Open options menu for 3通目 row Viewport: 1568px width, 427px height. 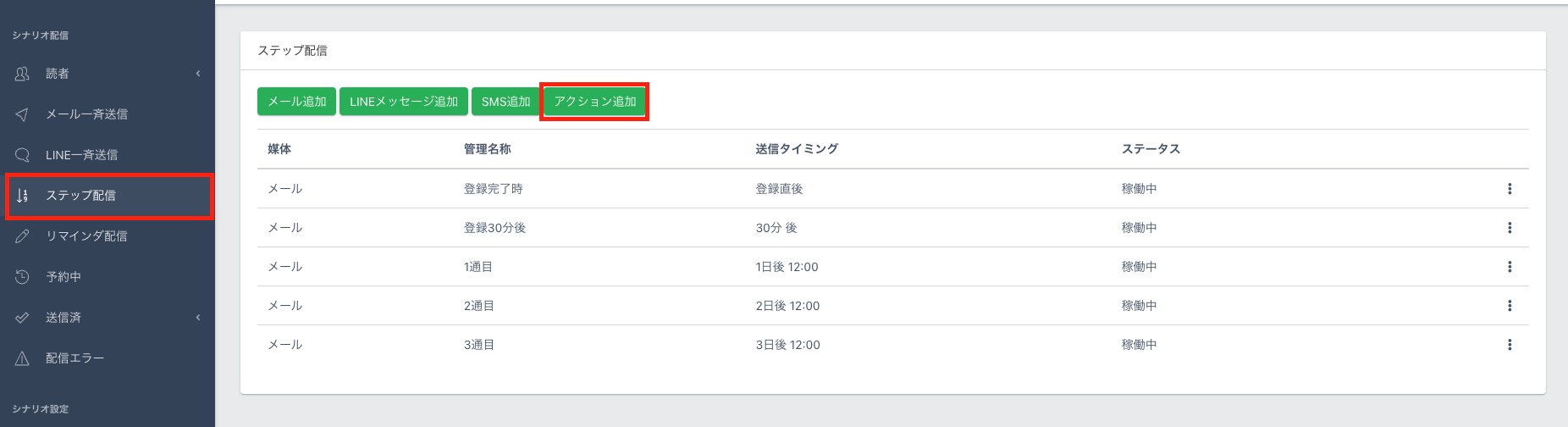1509,345
